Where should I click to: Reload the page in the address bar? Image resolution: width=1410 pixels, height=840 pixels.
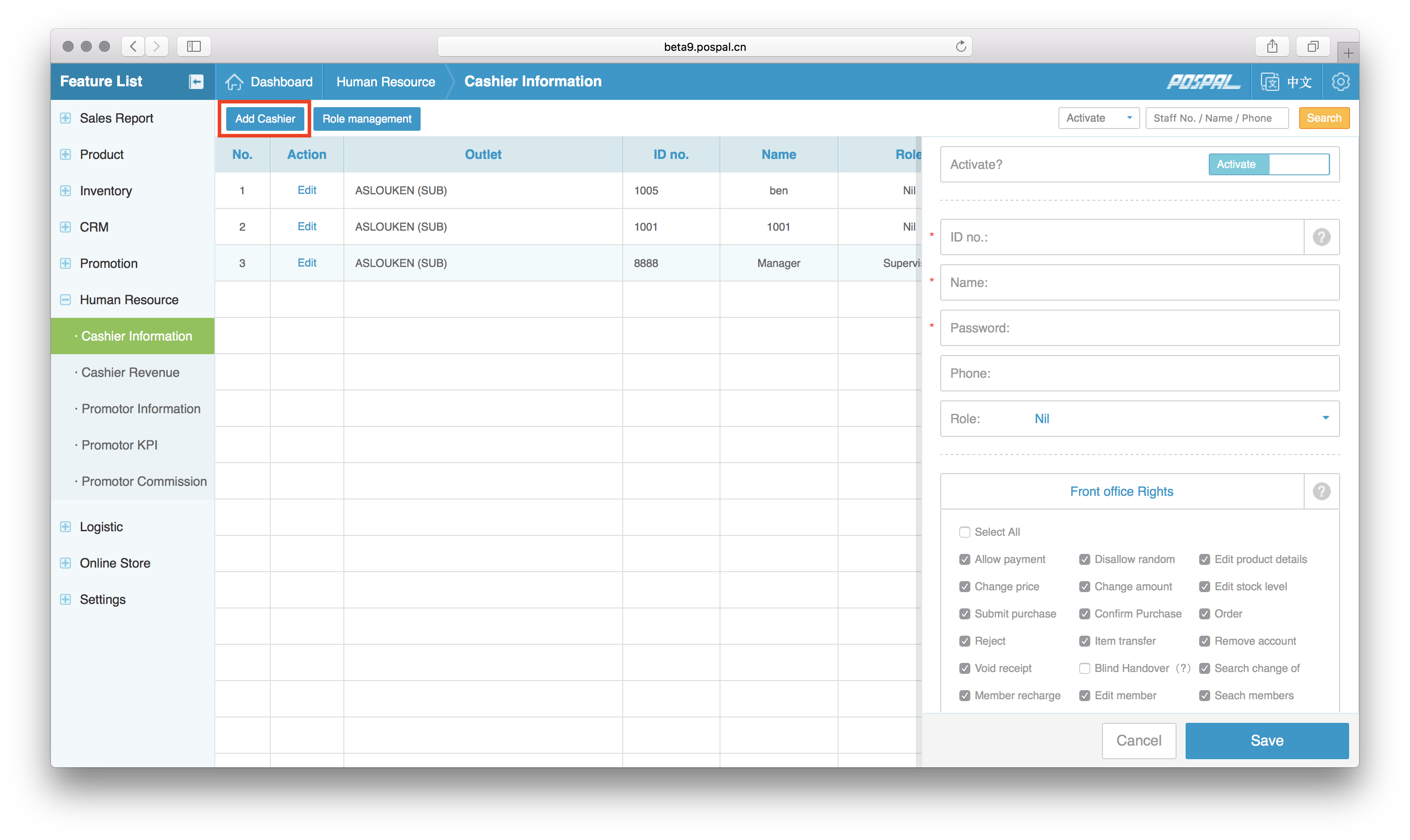960,46
